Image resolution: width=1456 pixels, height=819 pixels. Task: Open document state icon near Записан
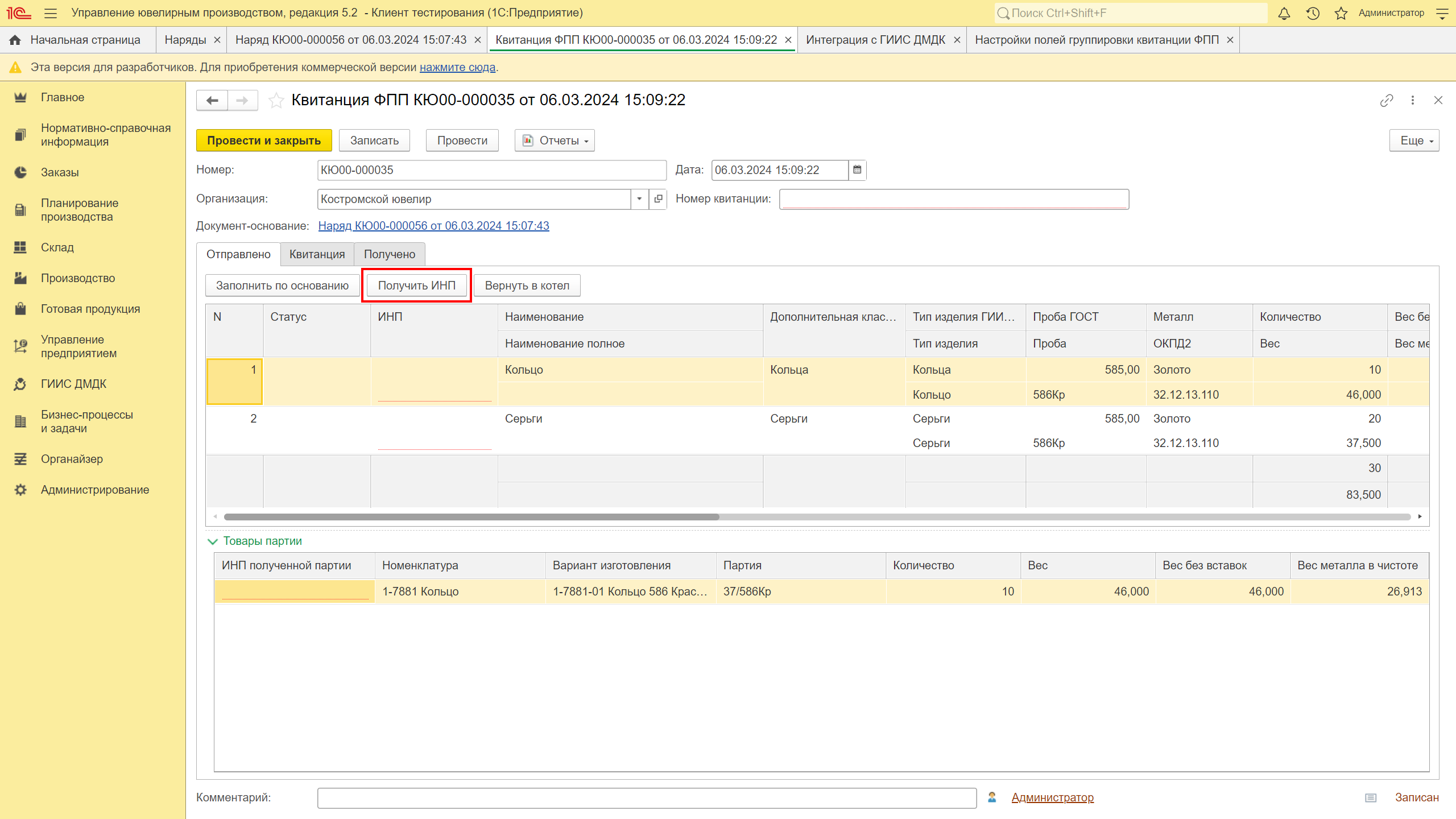point(1371,798)
